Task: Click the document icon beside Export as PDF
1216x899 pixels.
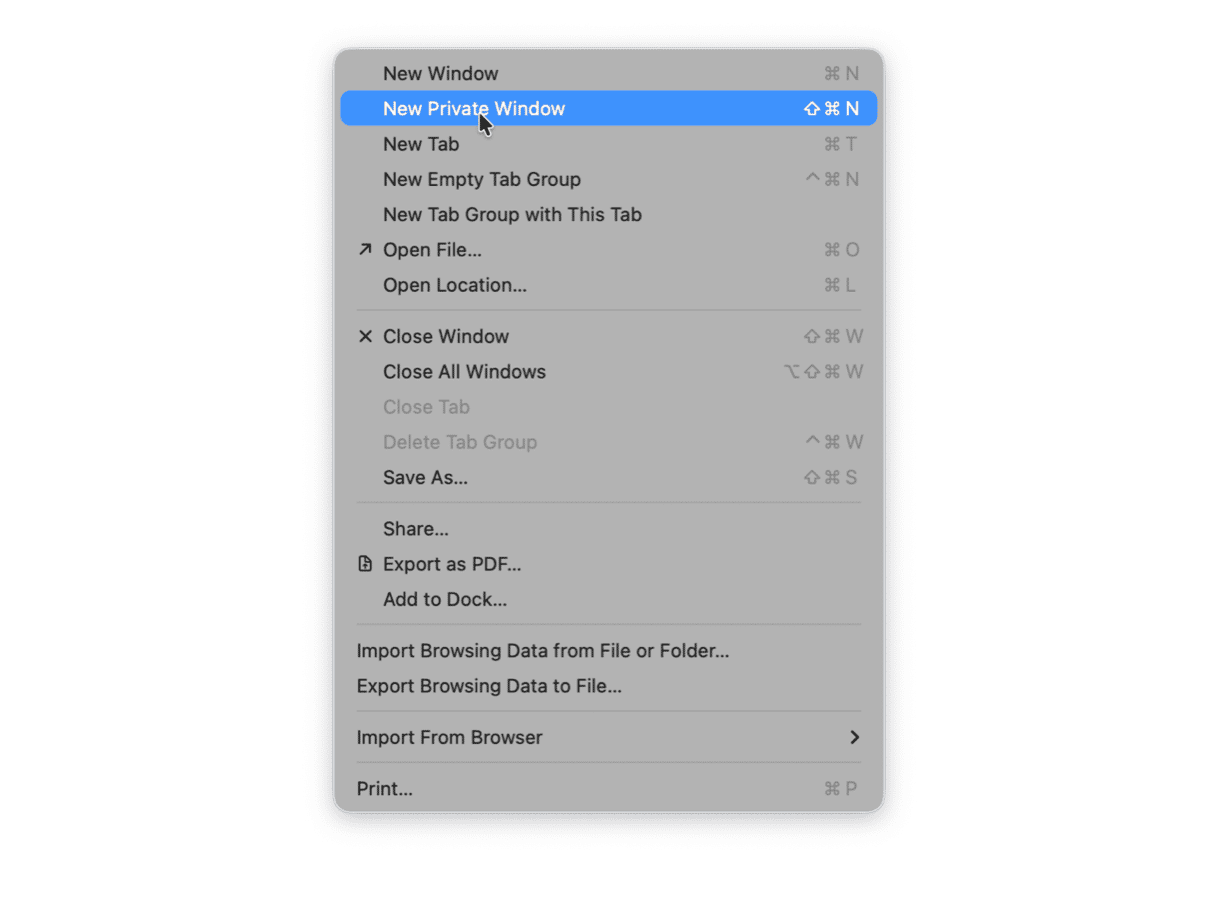Action: coord(365,564)
